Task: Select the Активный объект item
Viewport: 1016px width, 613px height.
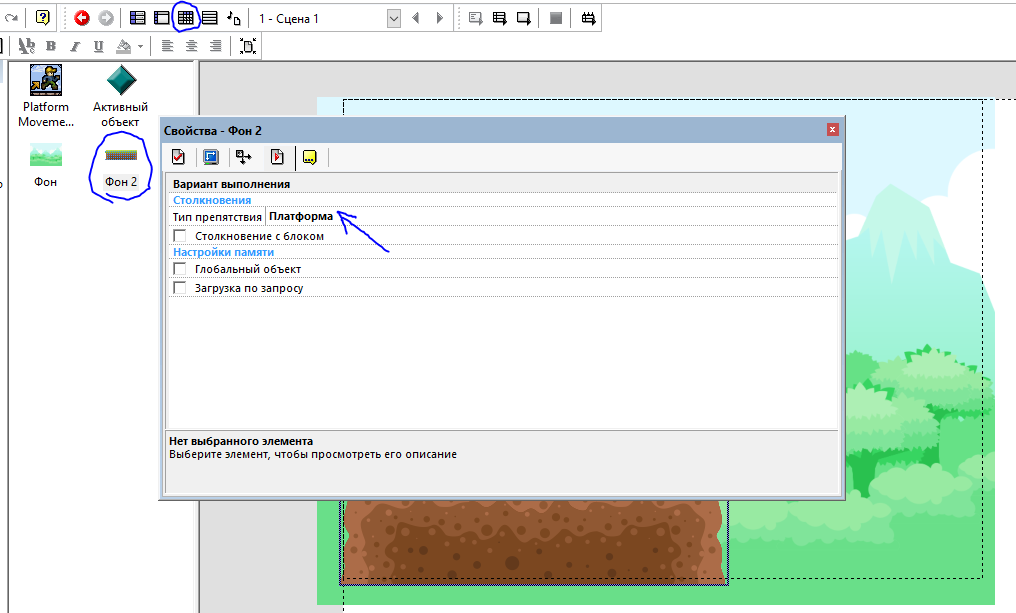Action: pos(120,96)
